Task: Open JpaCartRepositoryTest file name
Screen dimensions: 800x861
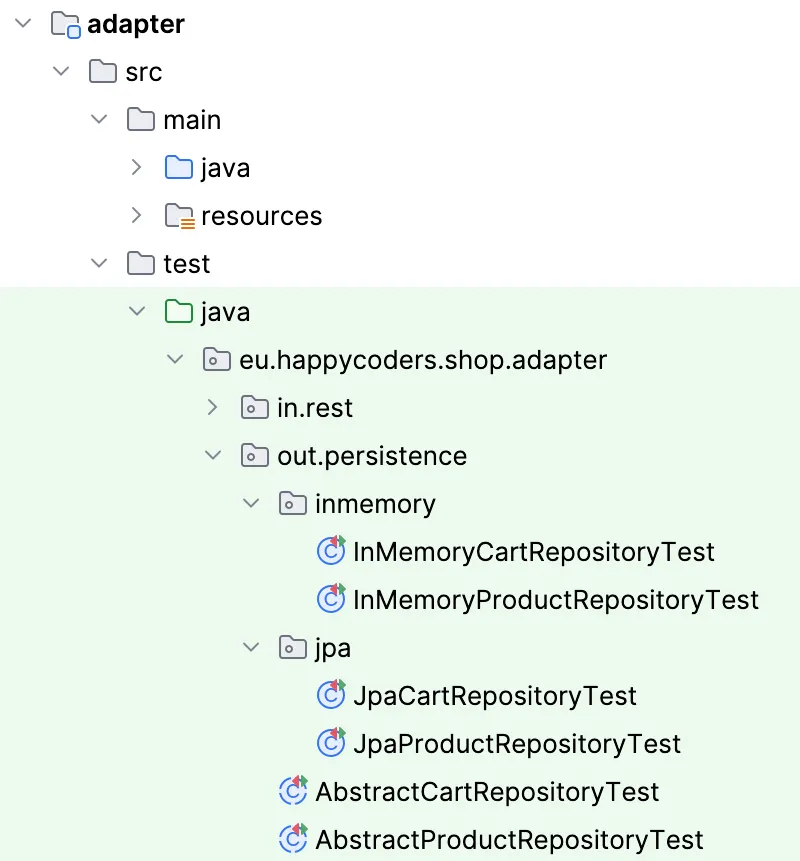Action: click(495, 696)
